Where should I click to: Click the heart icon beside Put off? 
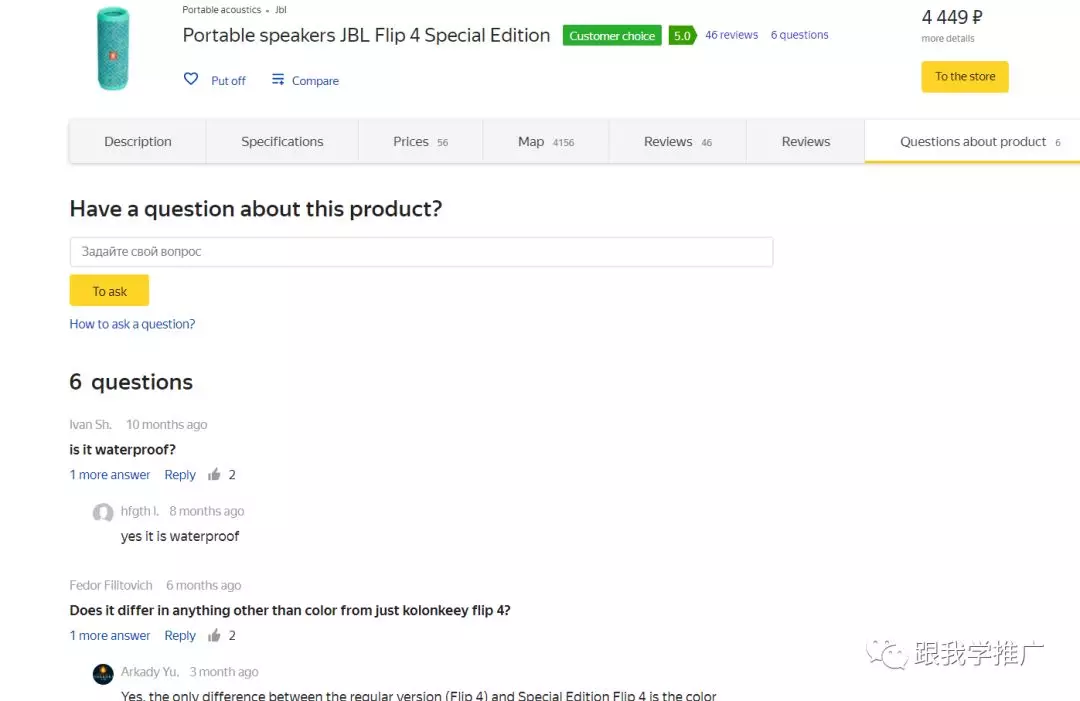pos(191,79)
